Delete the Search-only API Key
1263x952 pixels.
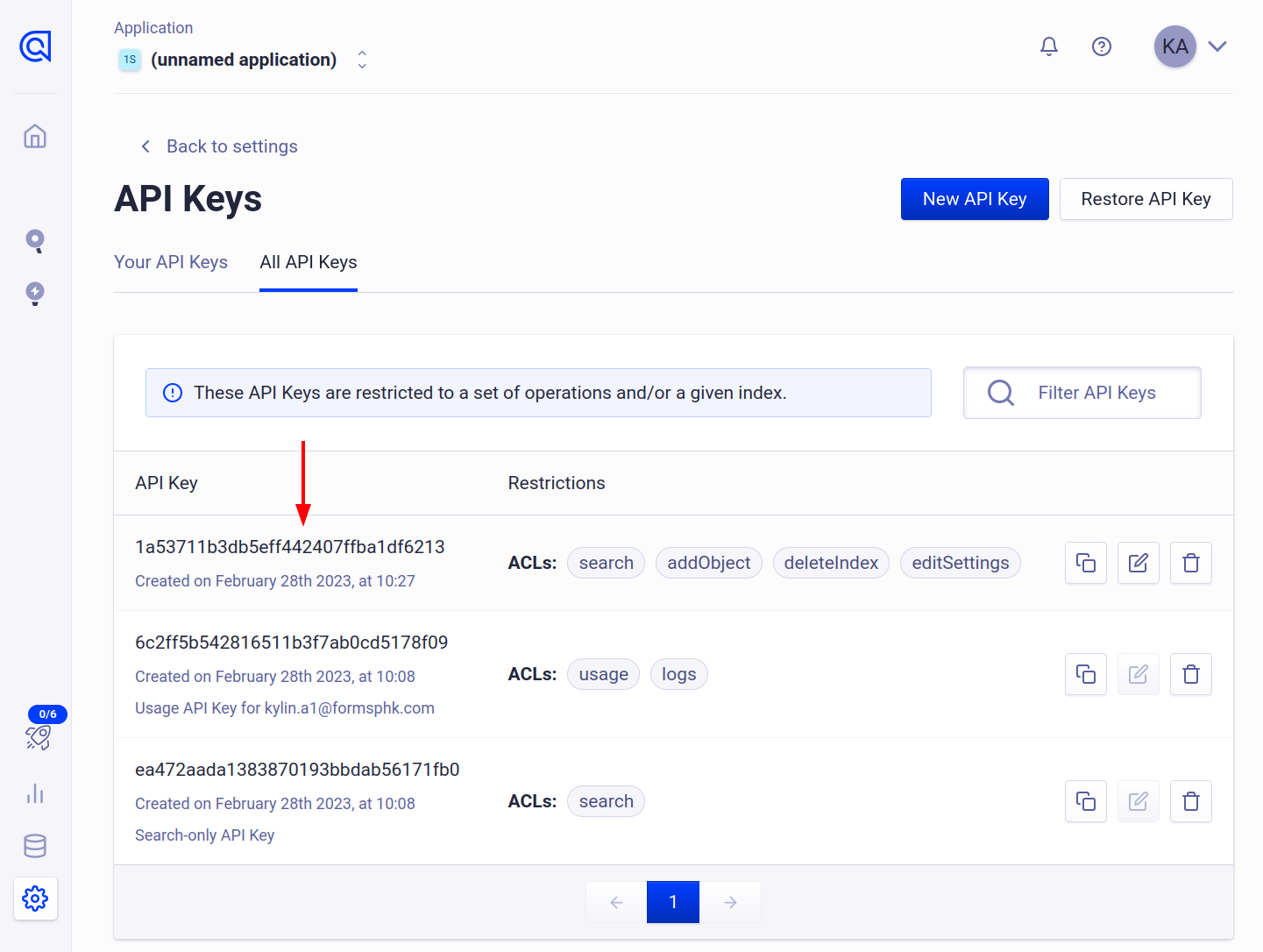[x=1190, y=801]
